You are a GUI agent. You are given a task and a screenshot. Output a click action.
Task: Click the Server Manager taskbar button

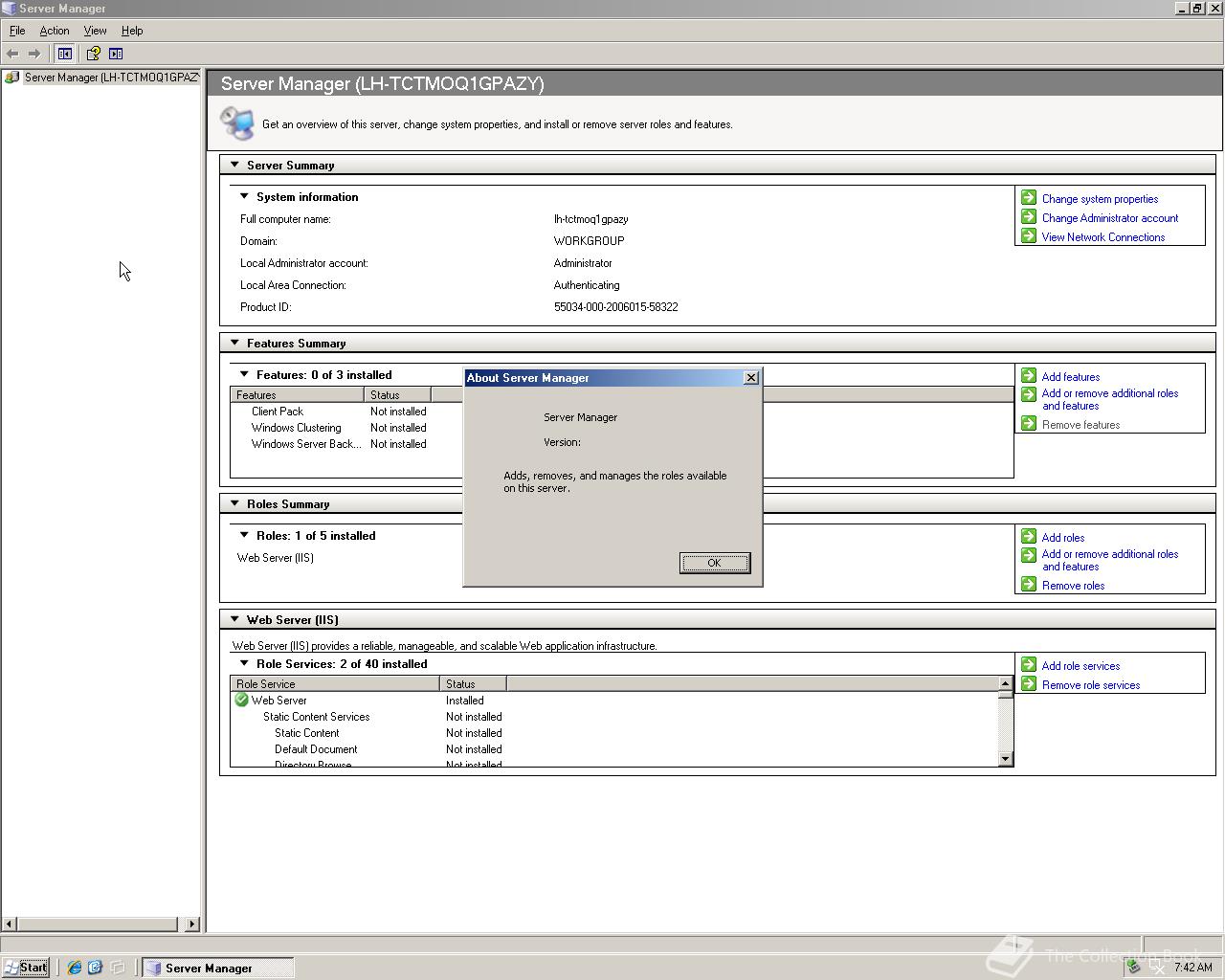click(x=218, y=968)
